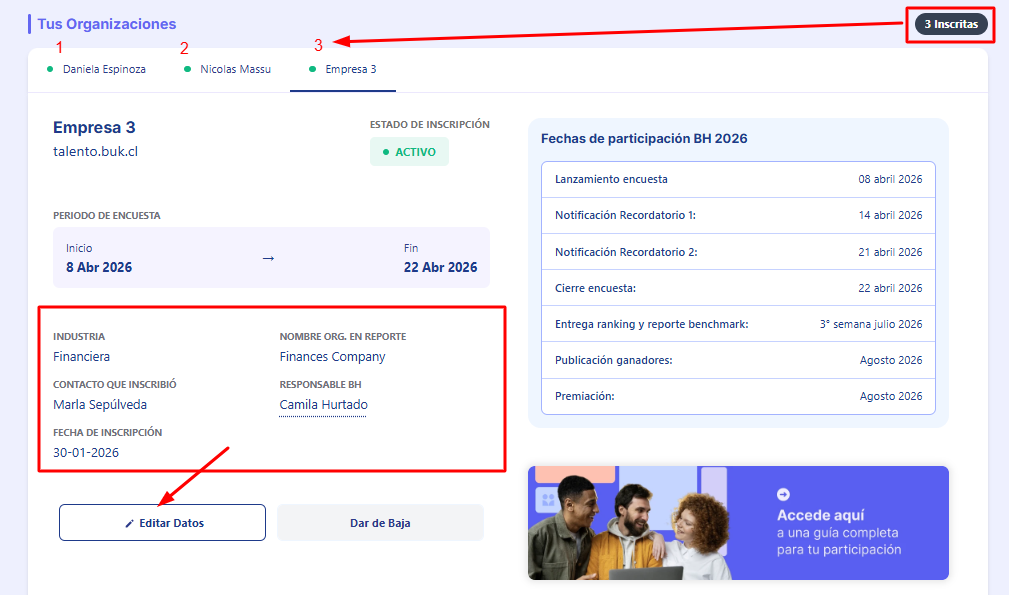The width and height of the screenshot is (1009, 595).
Task: Click the green ACTIVO status badge
Action: coord(409,152)
